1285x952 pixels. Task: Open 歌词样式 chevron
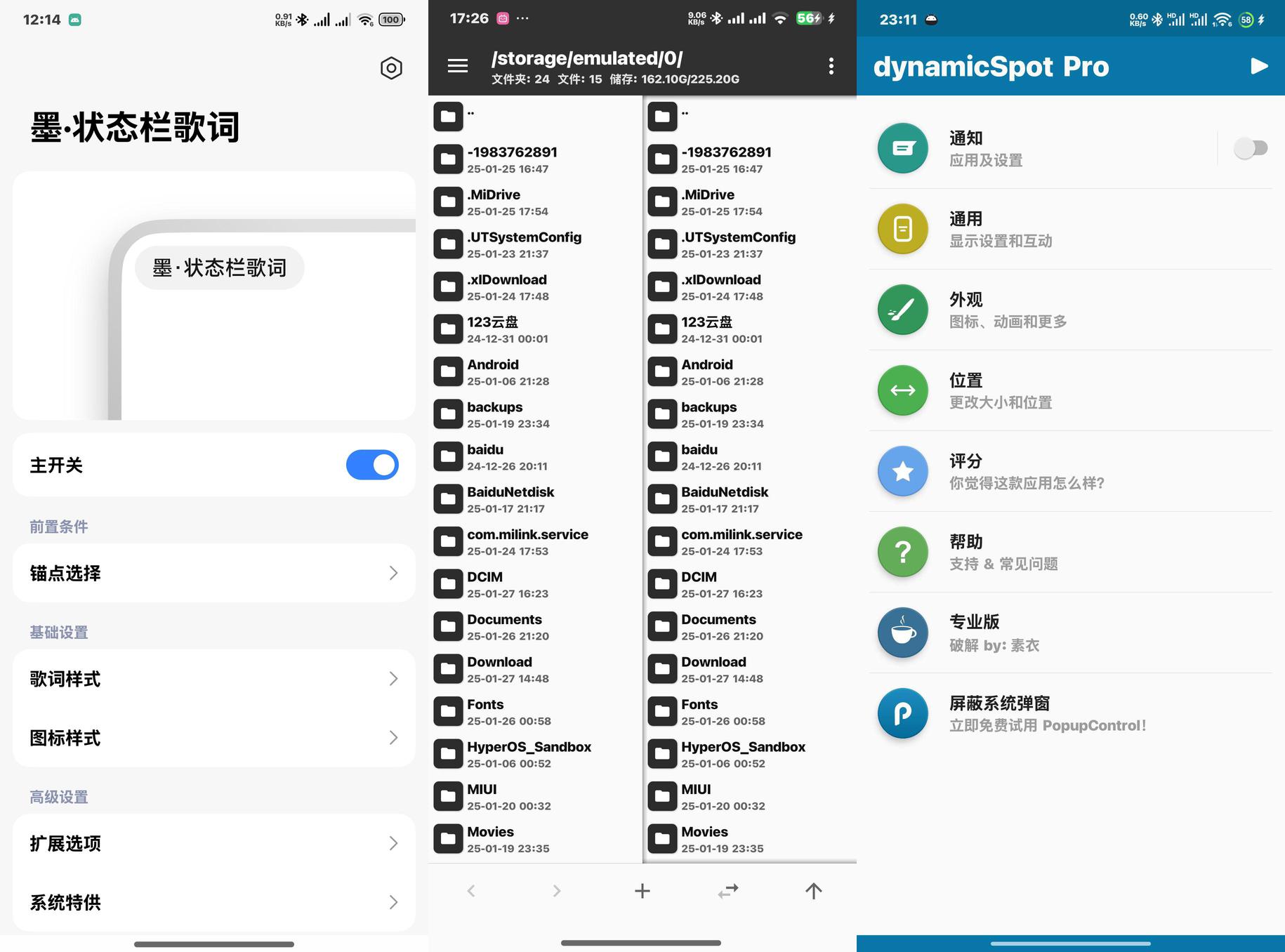(x=394, y=679)
